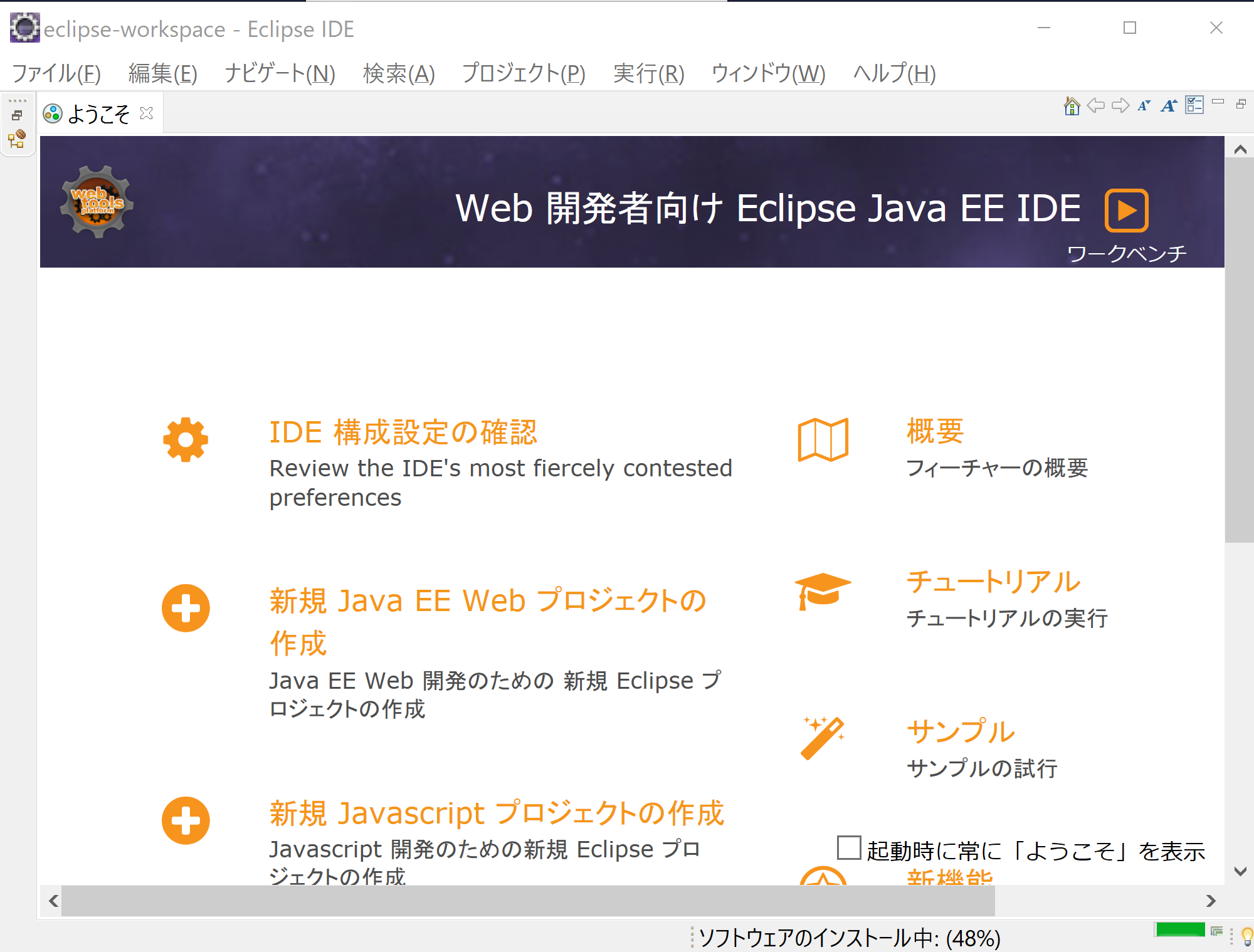Screen dimensions: 1254x952
Task: Click the gear icon for IDE configuration
Action: (186, 439)
